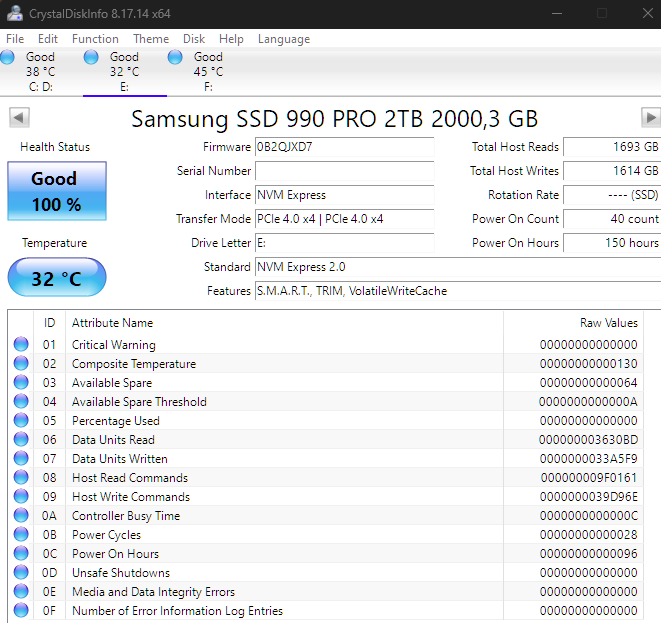
Task: Click the status circle for F: drive
Action: [175, 57]
